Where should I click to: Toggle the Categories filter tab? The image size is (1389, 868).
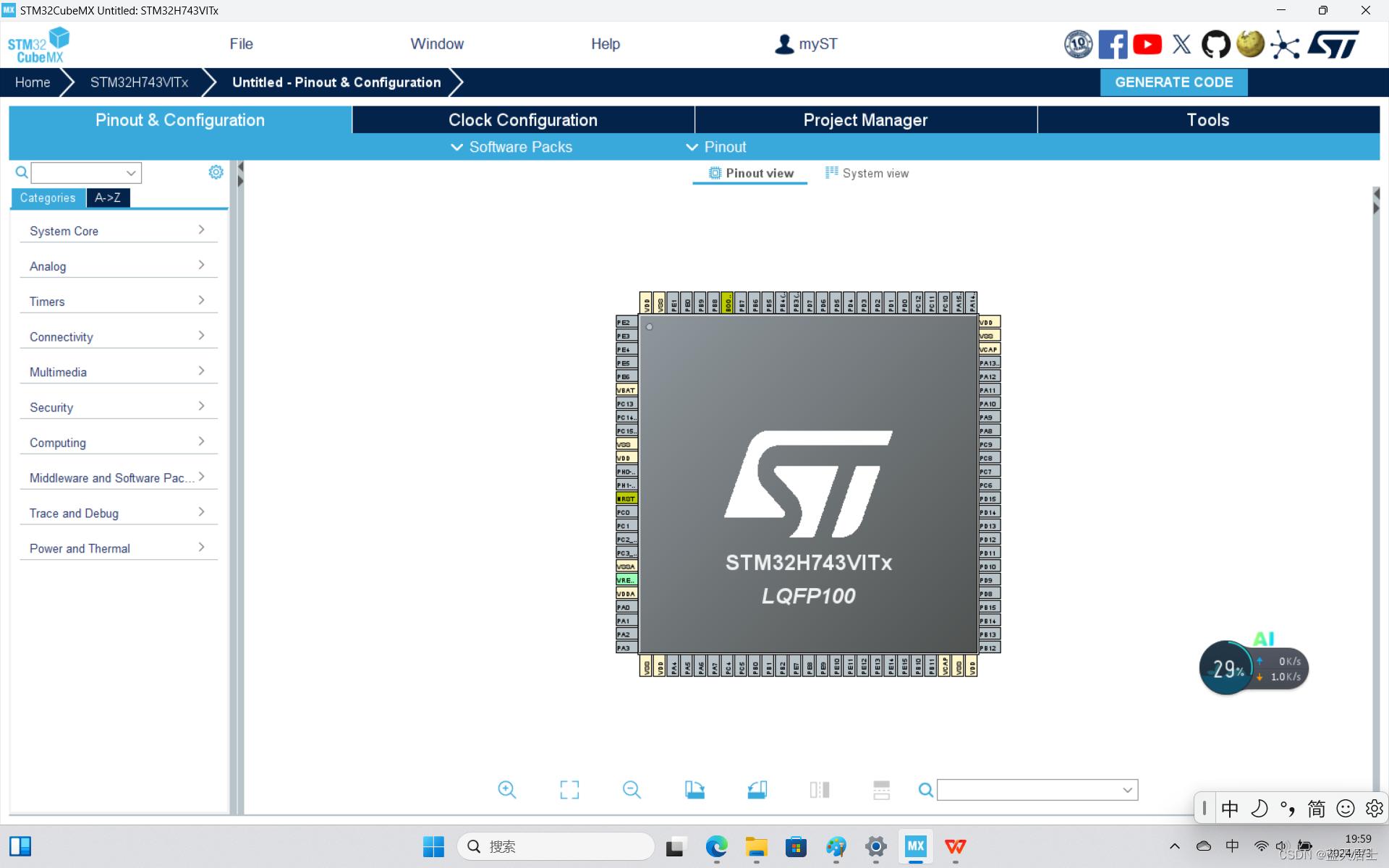(46, 197)
